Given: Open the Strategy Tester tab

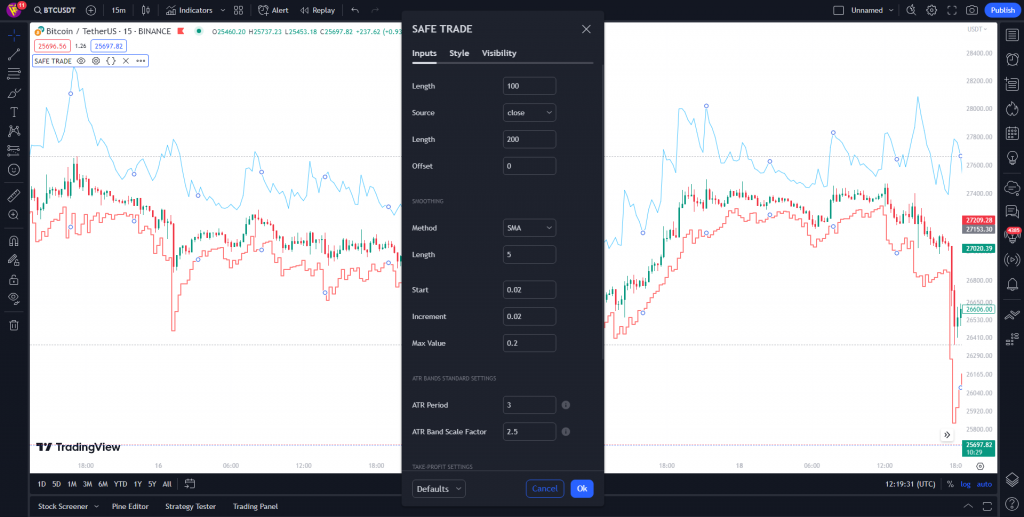Looking at the screenshot, I should click(190, 507).
